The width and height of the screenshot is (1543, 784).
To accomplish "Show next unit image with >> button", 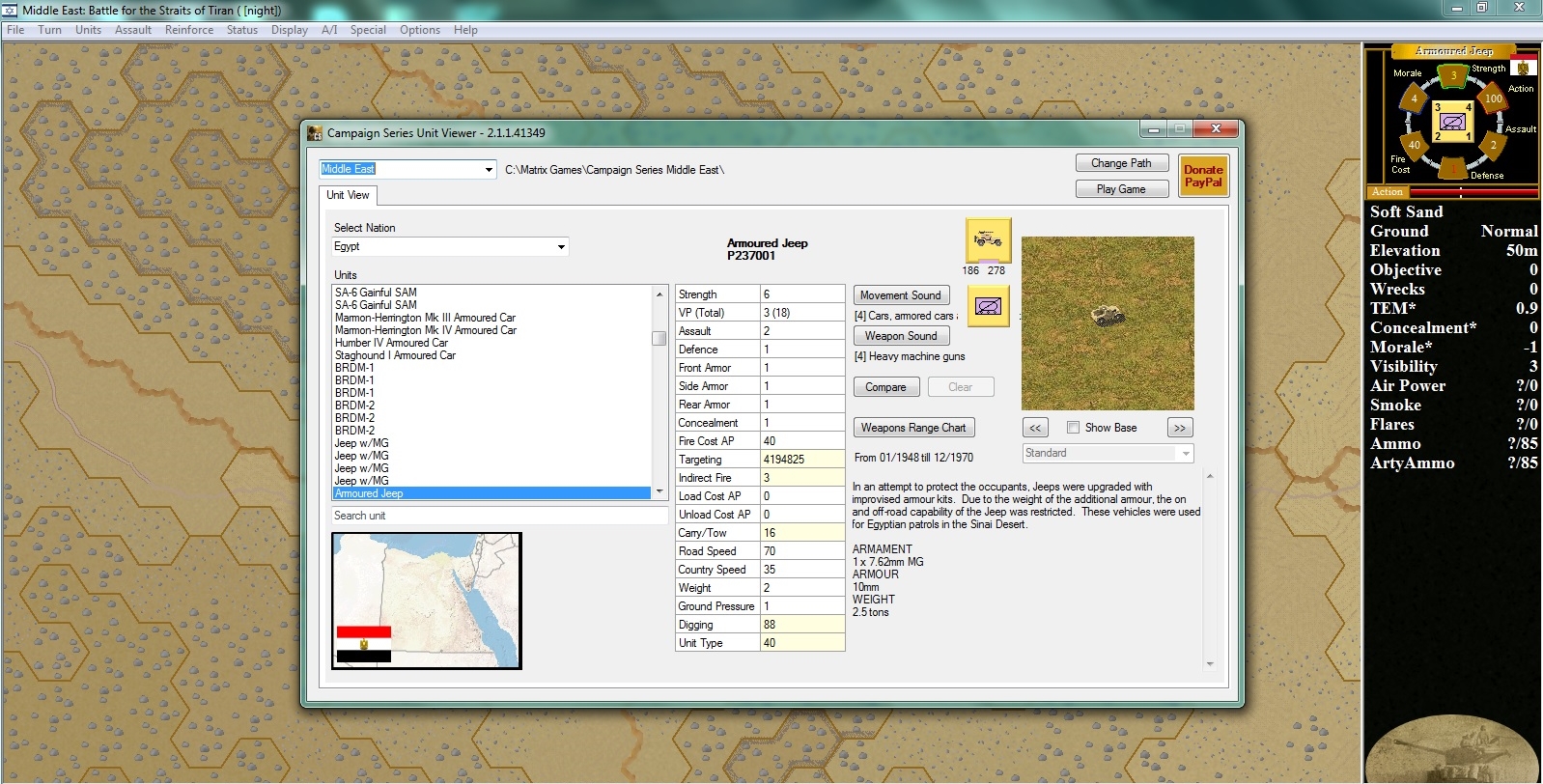I will coord(1180,428).
